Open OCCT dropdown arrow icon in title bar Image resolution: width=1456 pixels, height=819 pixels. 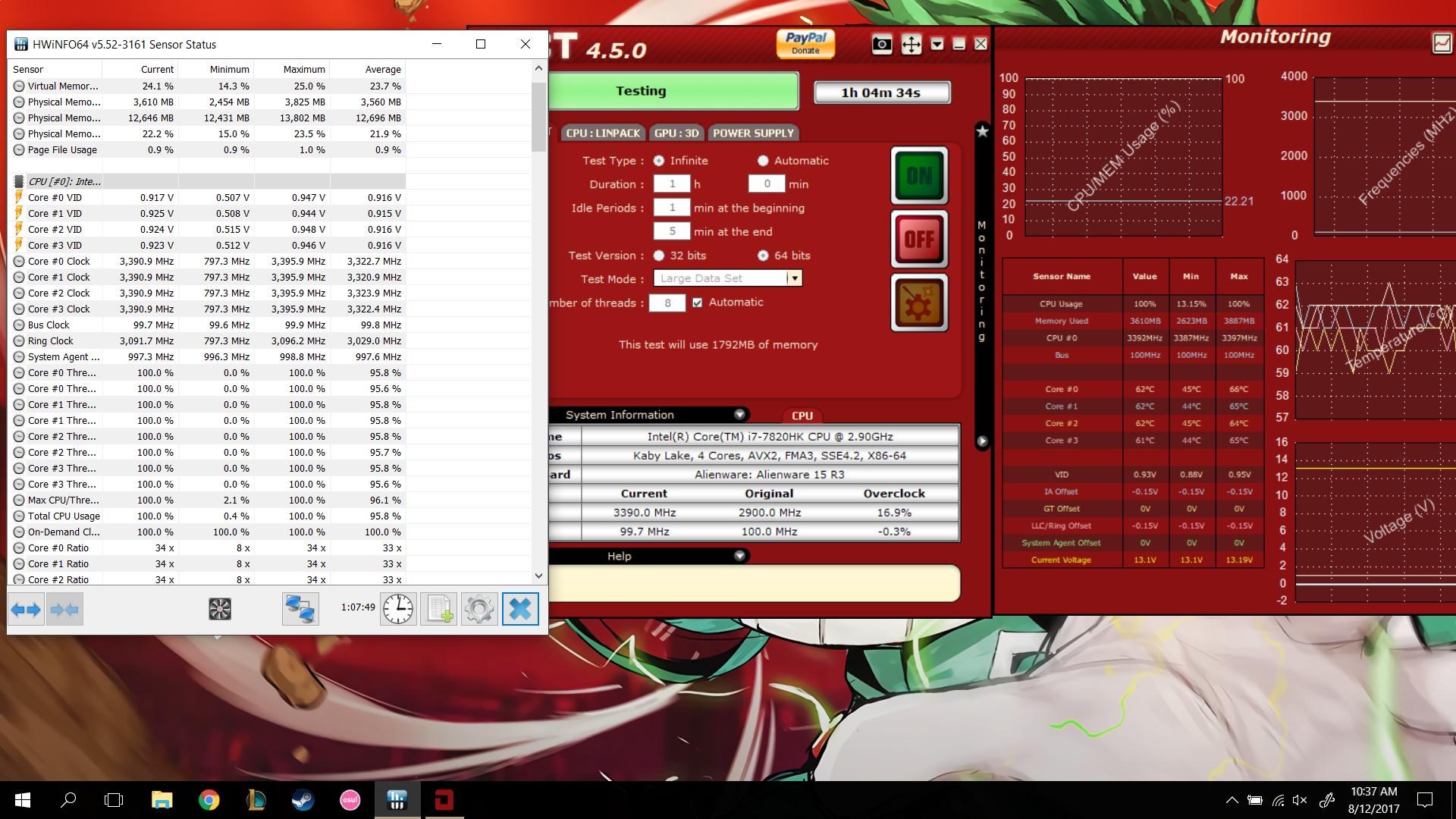[x=937, y=44]
